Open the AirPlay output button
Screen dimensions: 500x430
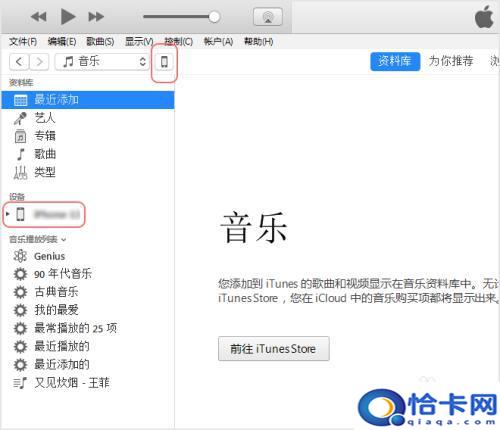point(268,17)
